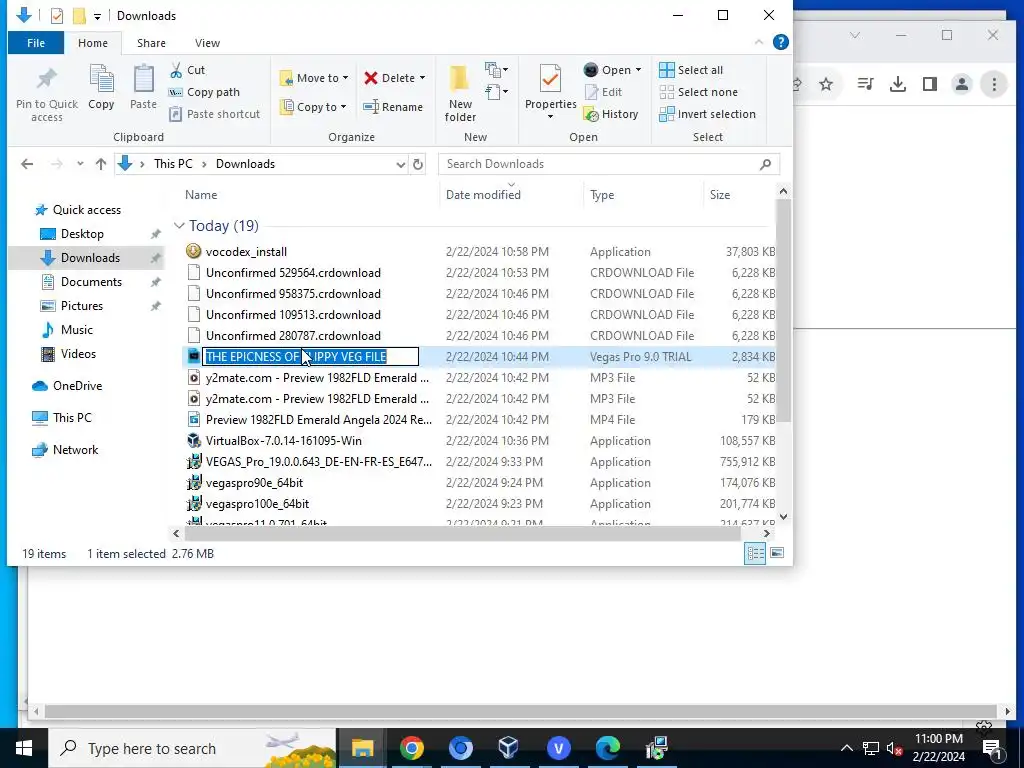Click Invert selection
1024x768 pixels.
(707, 114)
